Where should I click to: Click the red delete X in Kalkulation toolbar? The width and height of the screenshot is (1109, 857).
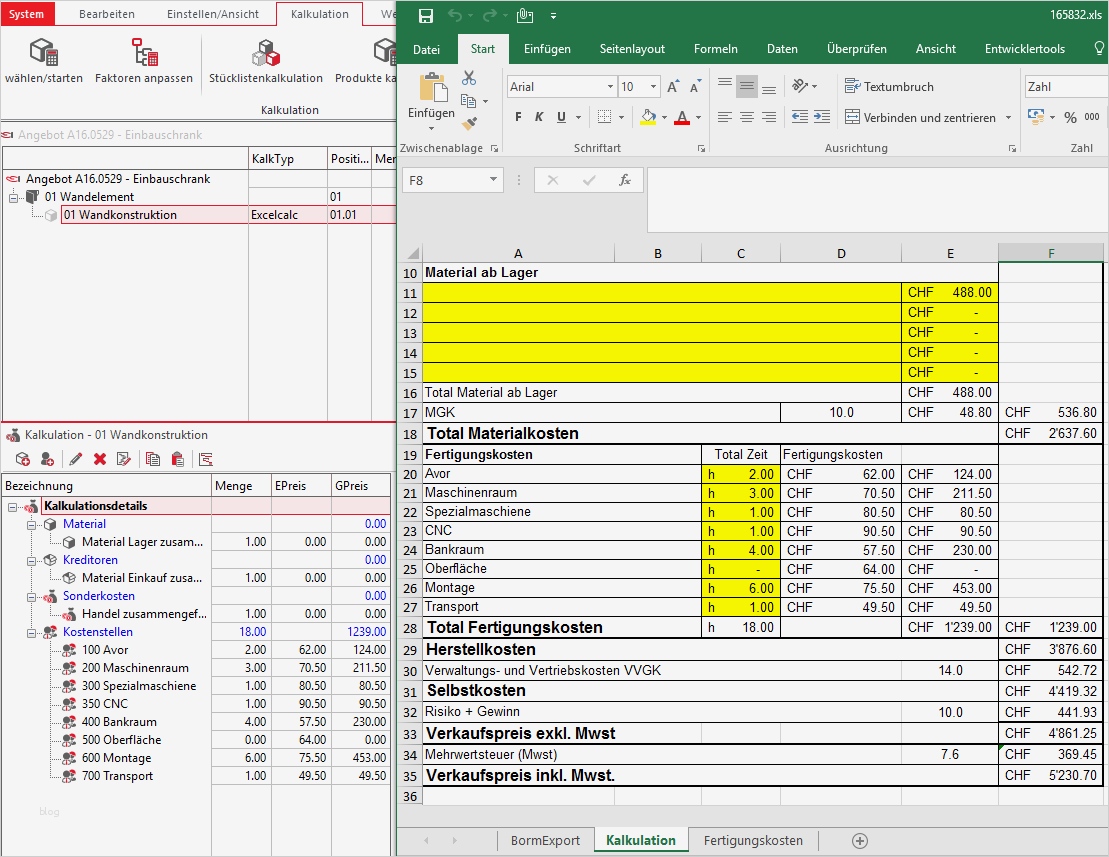(x=100, y=459)
